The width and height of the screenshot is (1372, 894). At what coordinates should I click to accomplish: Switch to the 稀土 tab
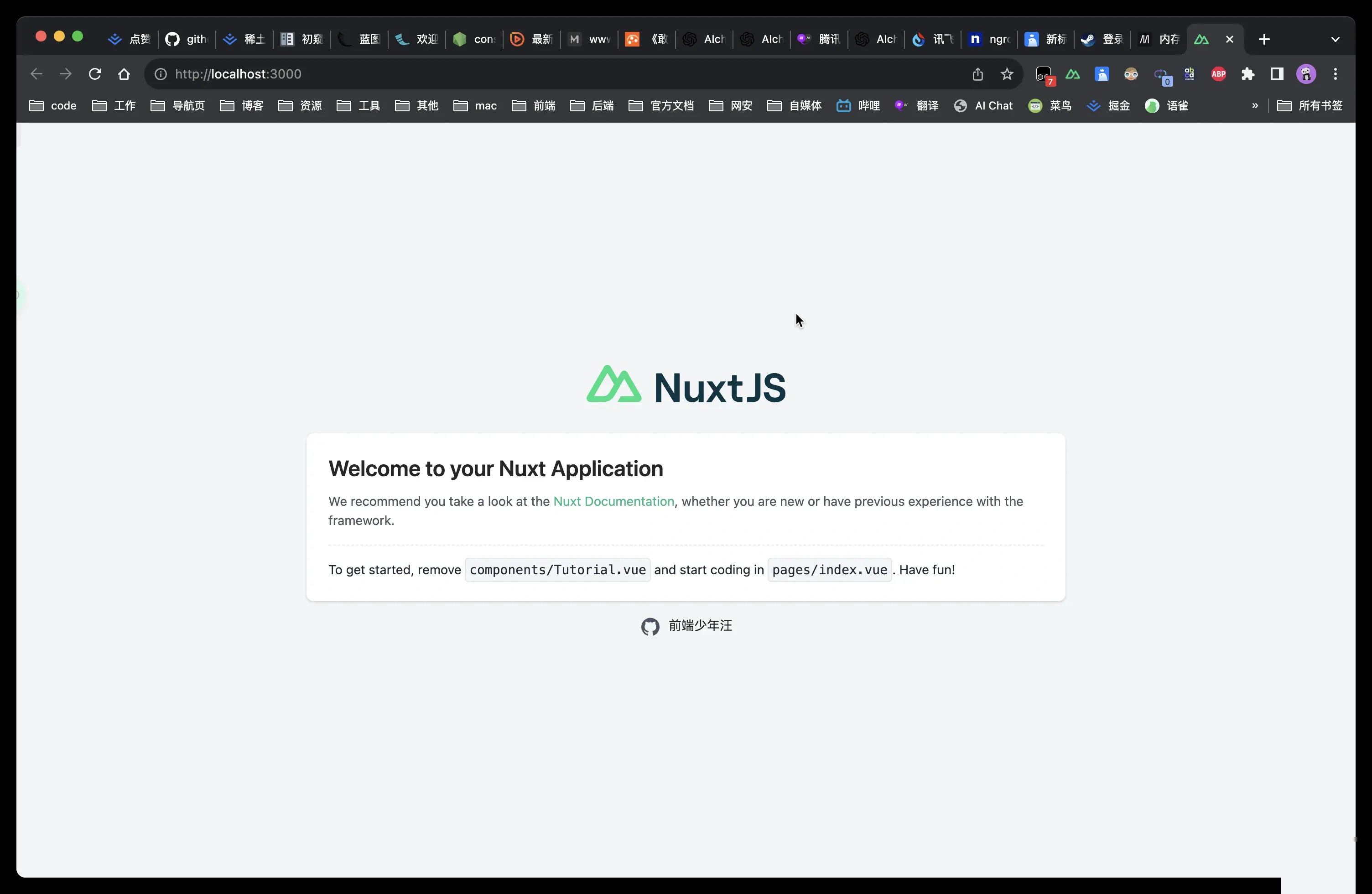click(x=244, y=39)
